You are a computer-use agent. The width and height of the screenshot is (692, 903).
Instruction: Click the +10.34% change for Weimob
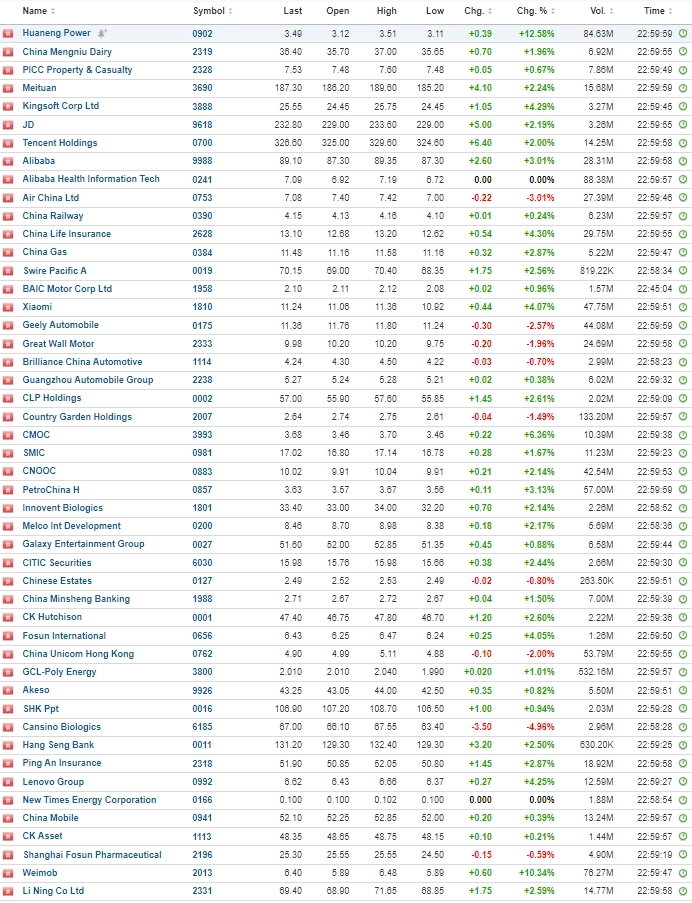point(537,872)
